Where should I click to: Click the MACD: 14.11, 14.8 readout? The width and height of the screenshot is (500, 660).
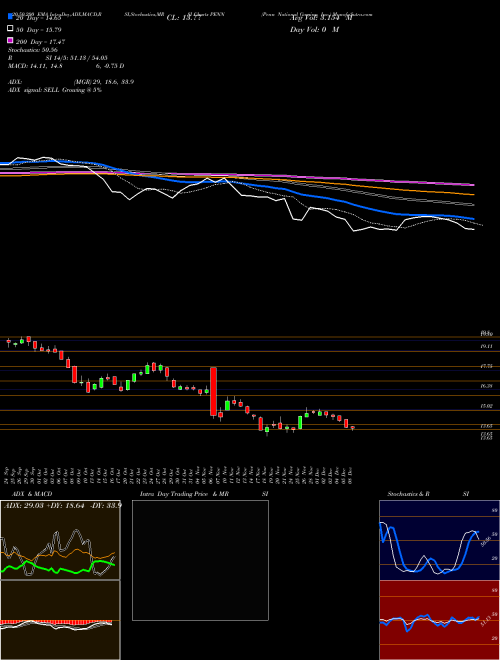(35, 66)
